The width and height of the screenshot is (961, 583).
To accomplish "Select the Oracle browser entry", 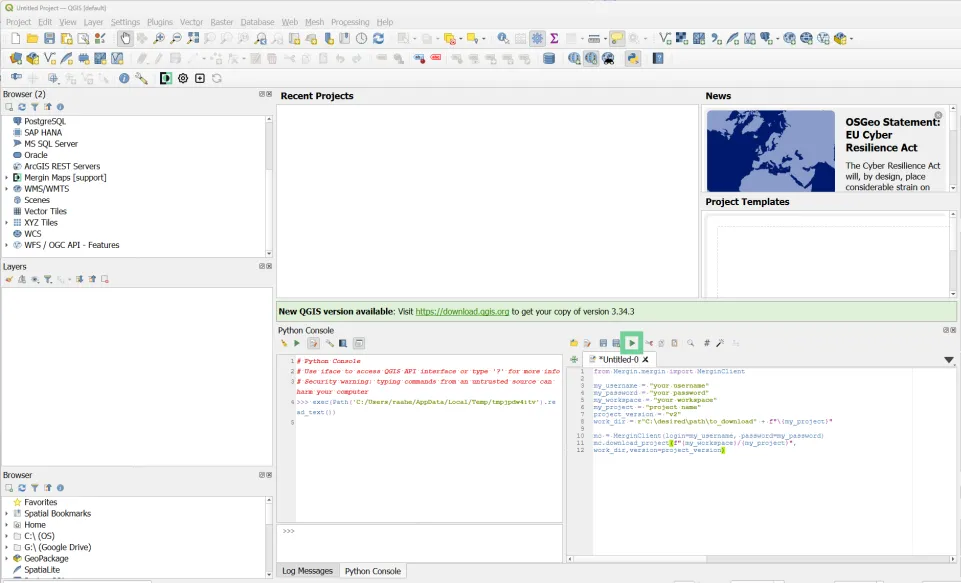I will [x=36, y=155].
